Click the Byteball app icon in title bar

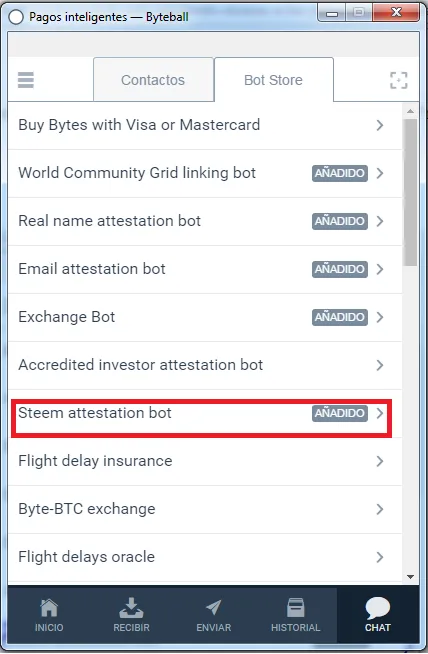click(x=16, y=17)
